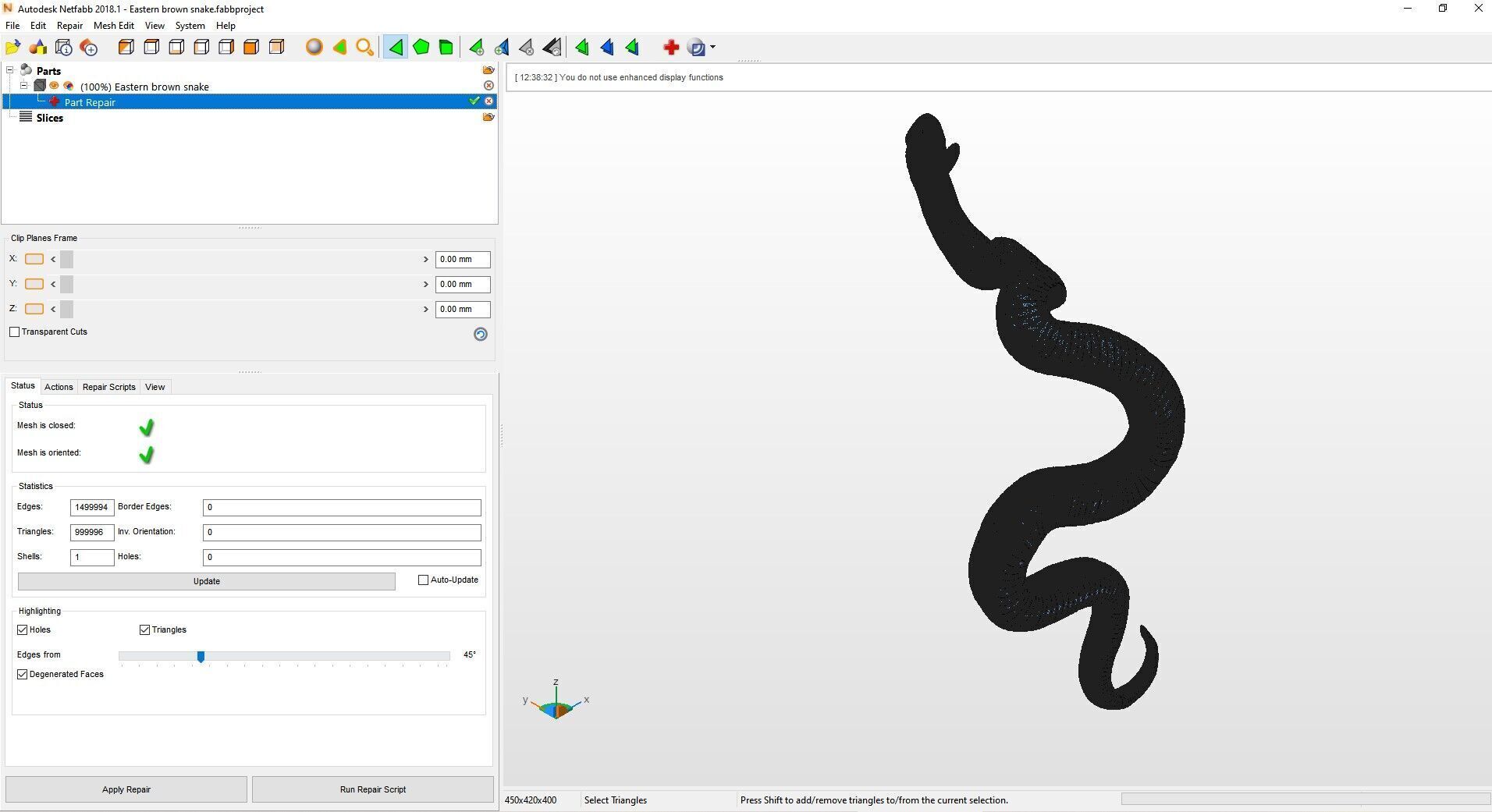Image resolution: width=1492 pixels, height=812 pixels.
Task: Click the green-blue double-triangle selection icon
Action: tap(632, 48)
